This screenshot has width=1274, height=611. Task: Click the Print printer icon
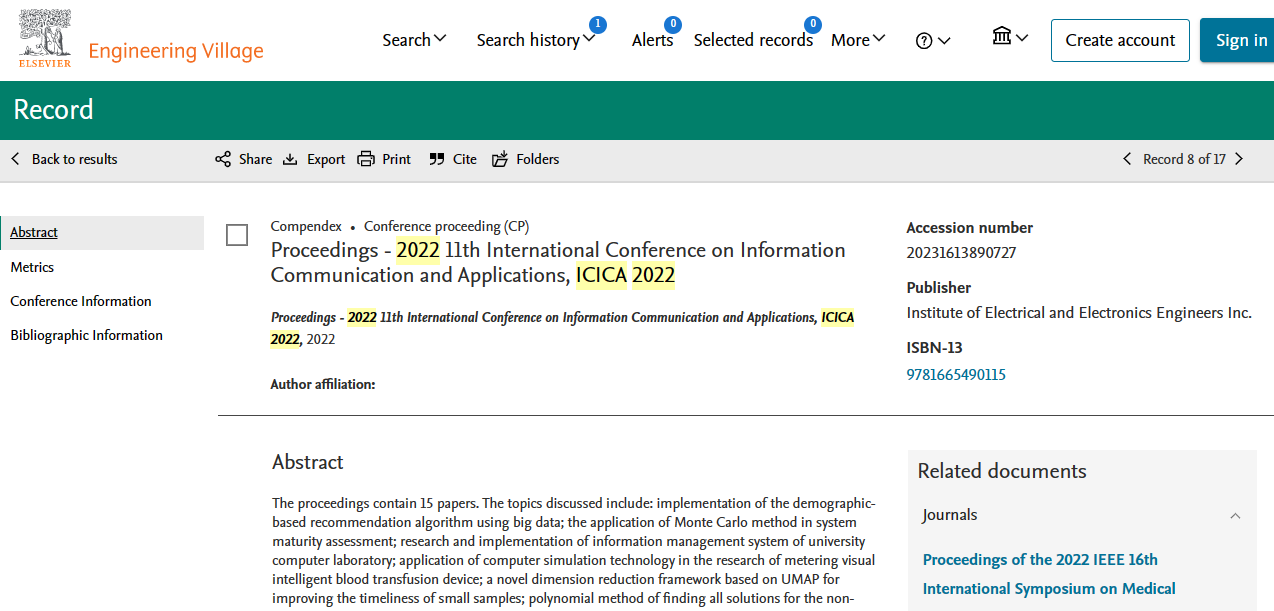[366, 159]
